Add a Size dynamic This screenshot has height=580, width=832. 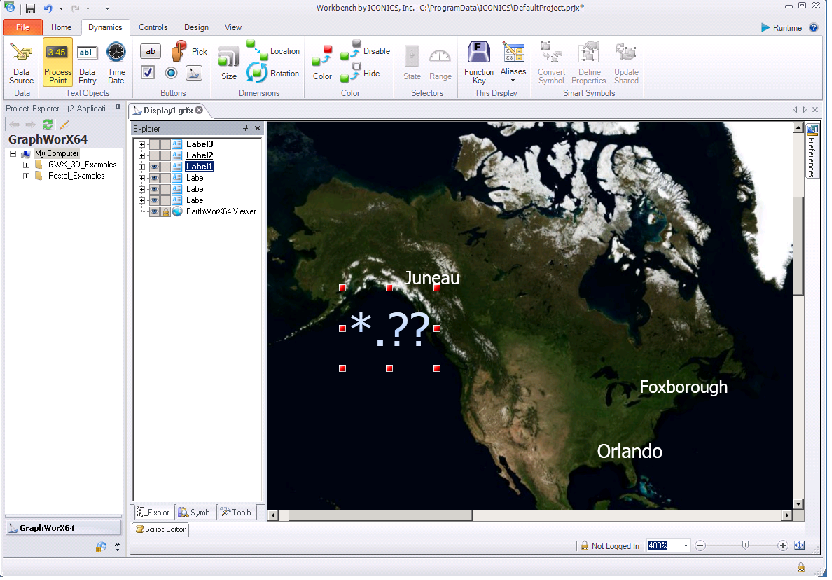pos(229,61)
